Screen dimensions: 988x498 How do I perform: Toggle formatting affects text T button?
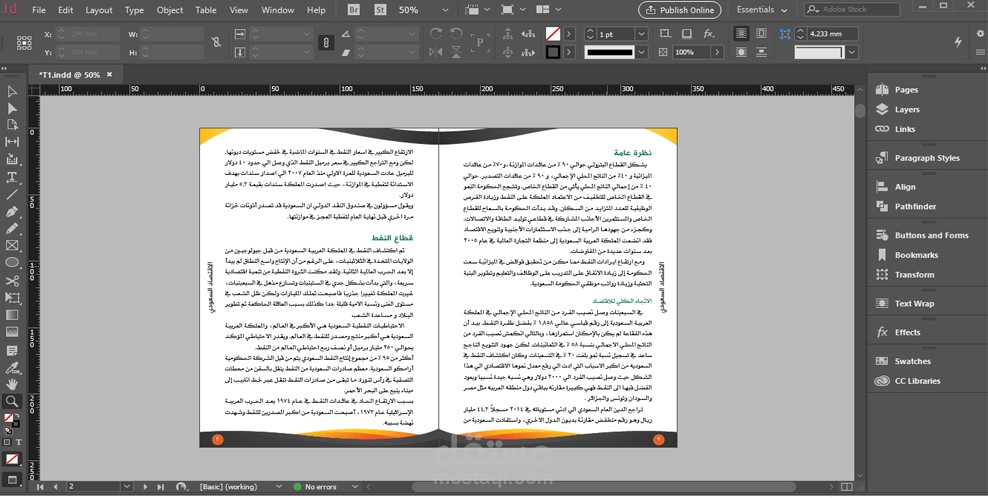coord(19,443)
